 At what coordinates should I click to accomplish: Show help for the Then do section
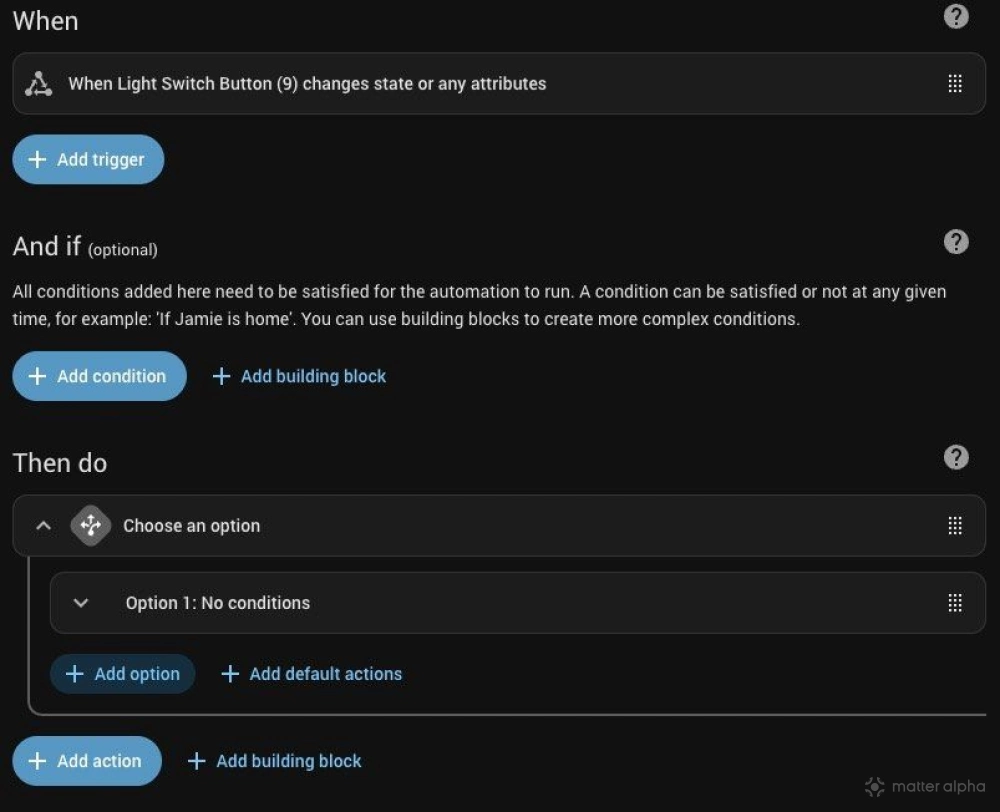coord(956,458)
